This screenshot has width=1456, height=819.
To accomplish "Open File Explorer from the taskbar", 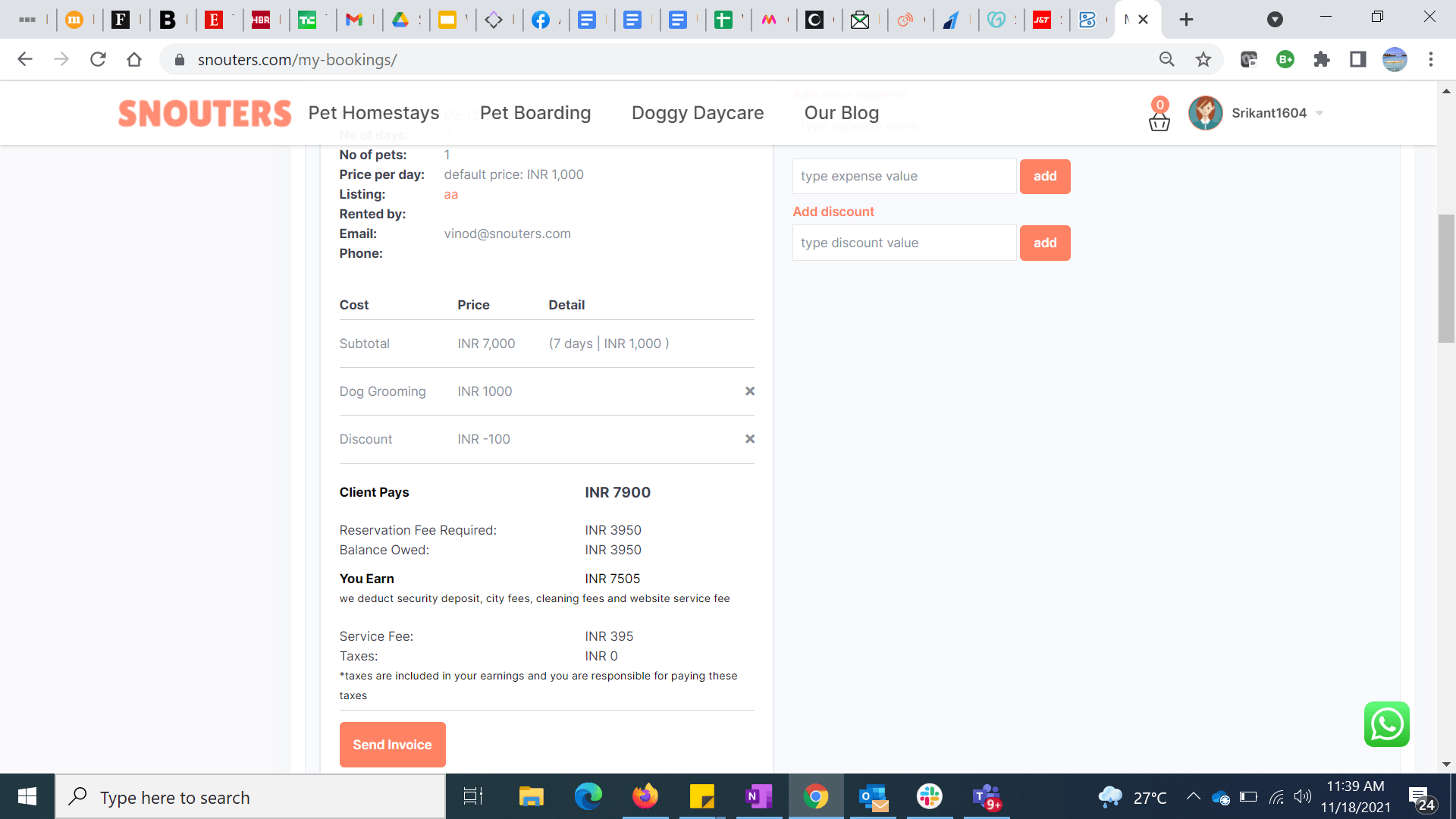I will 532,797.
